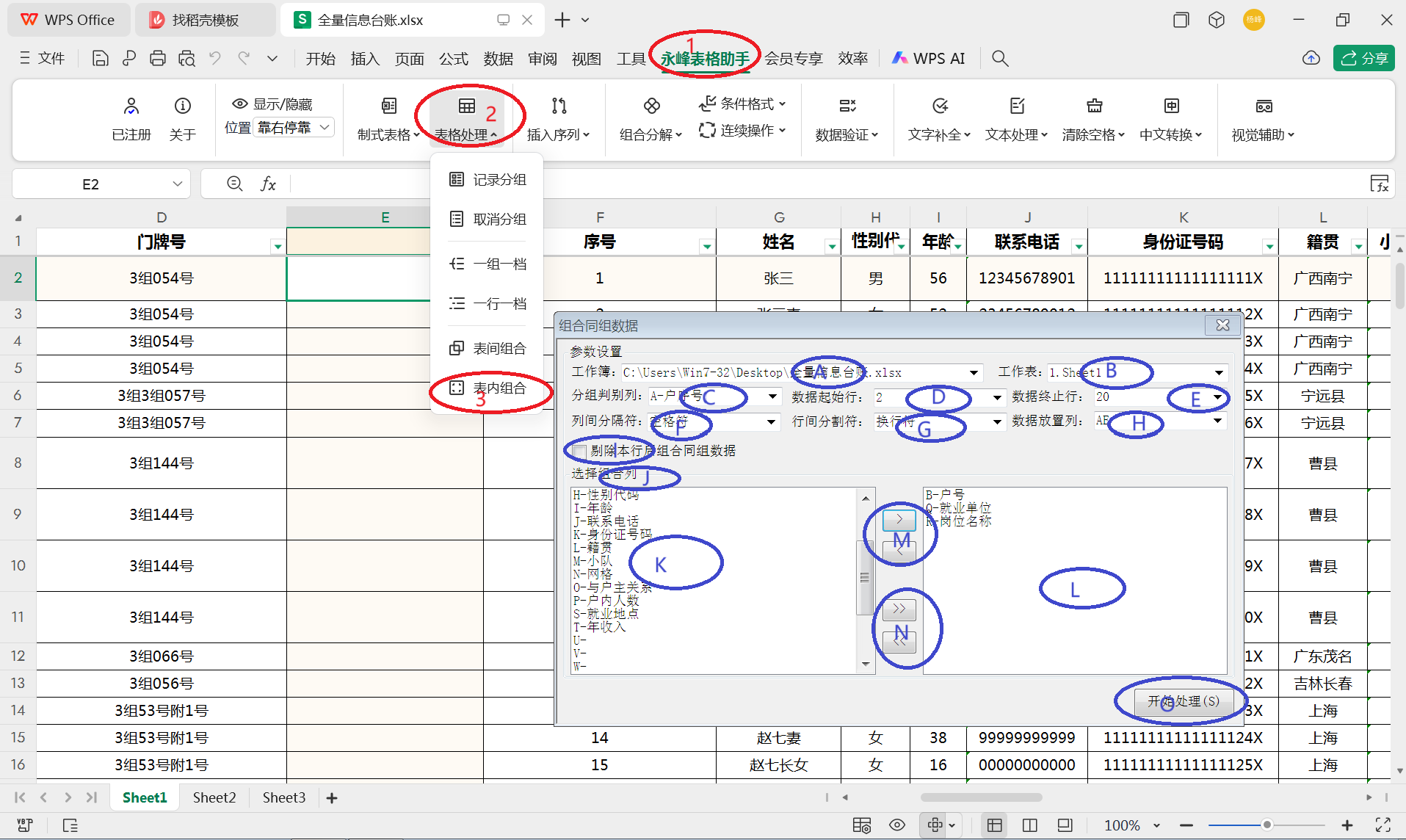
Task: Open the 插入序列 tool
Action: coord(558,117)
